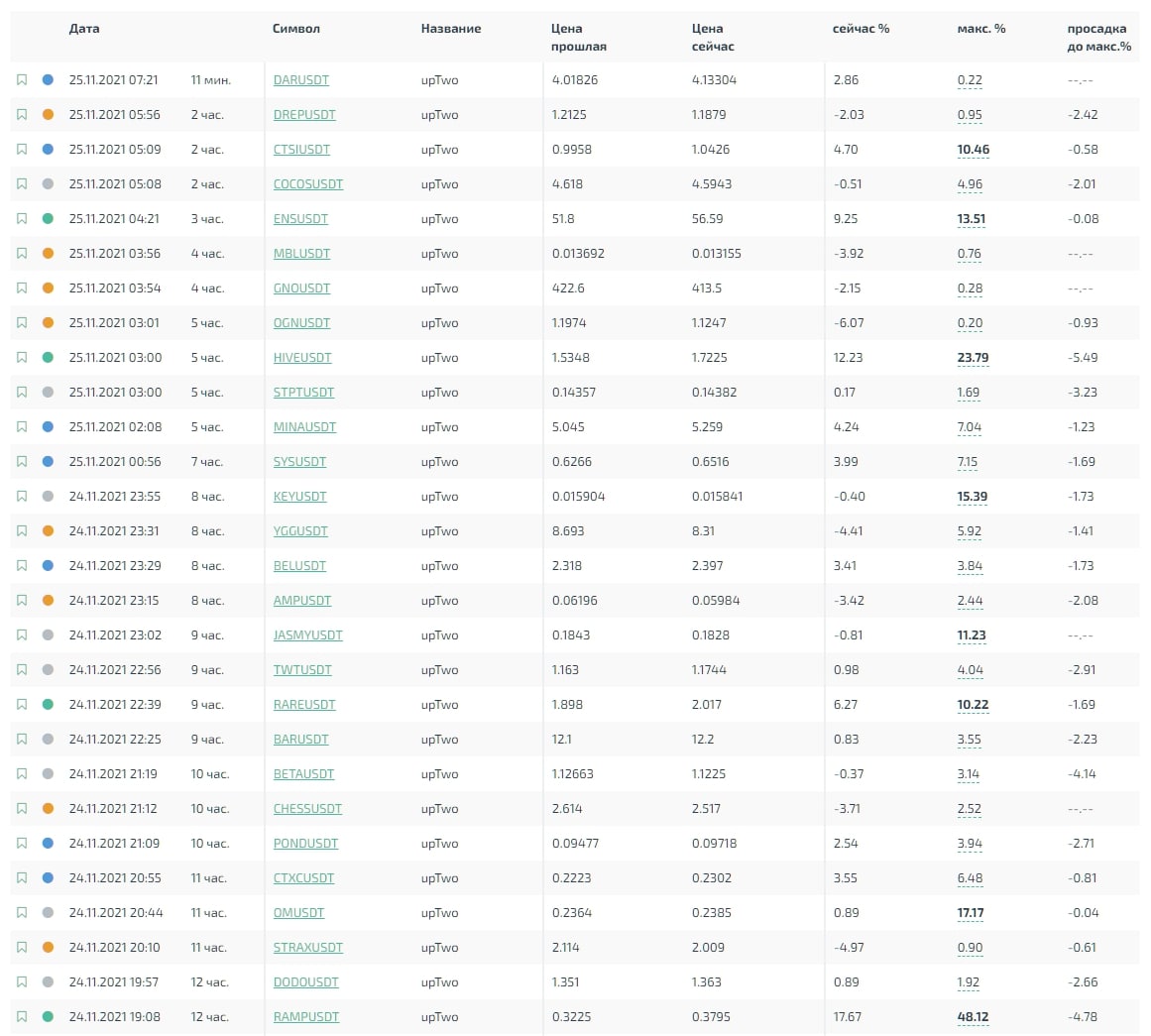Toggle bookmark on ENSUSDT row
The width and height of the screenshot is (1151, 1036).
[x=22, y=219]
